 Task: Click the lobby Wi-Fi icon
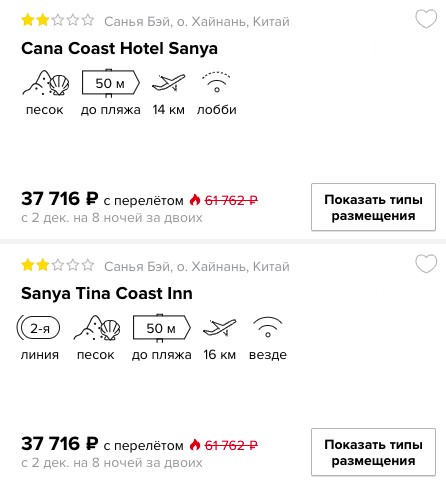click(216, 82)
